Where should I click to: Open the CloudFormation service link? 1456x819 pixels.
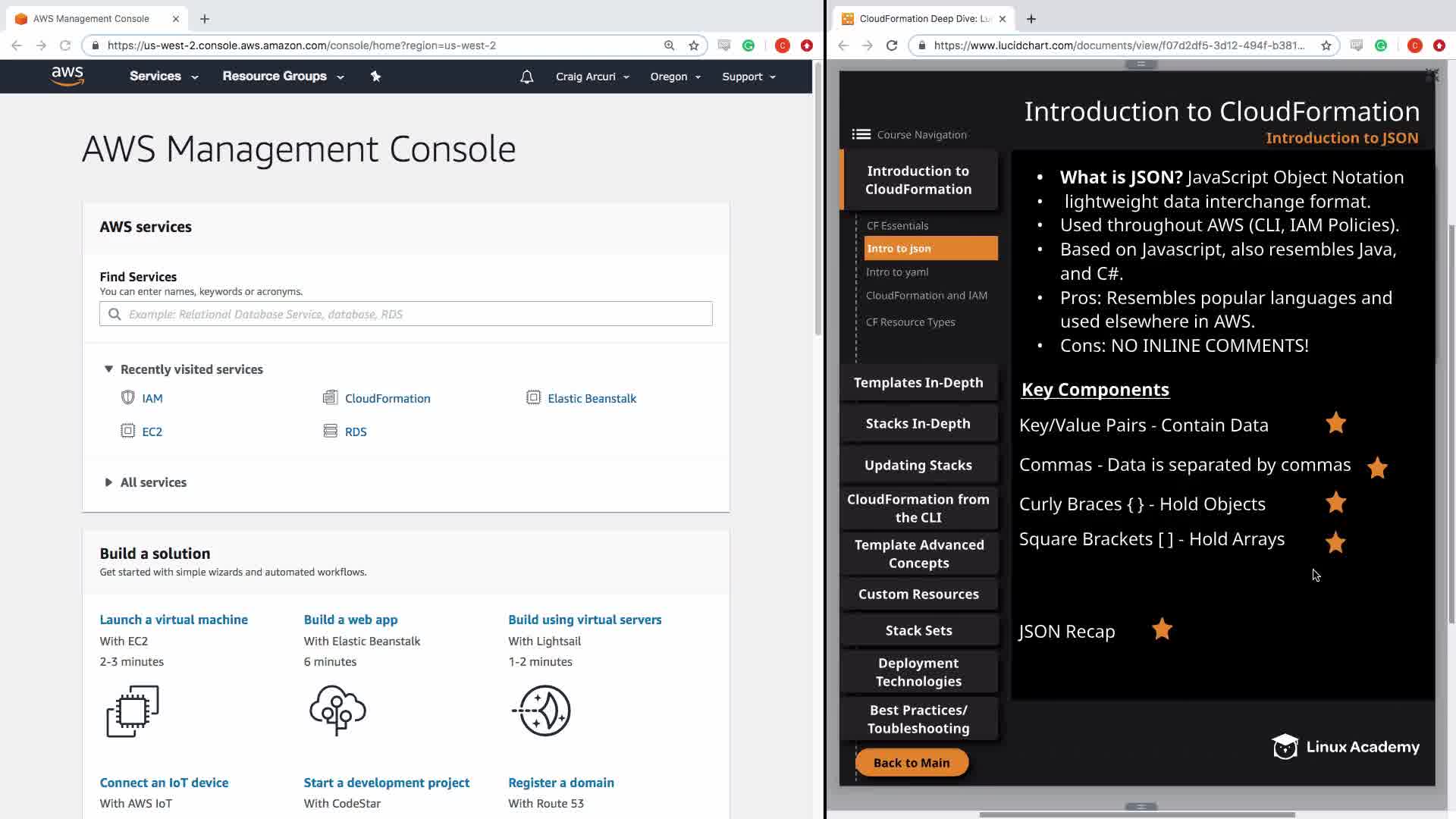click(x=387, y=398)
